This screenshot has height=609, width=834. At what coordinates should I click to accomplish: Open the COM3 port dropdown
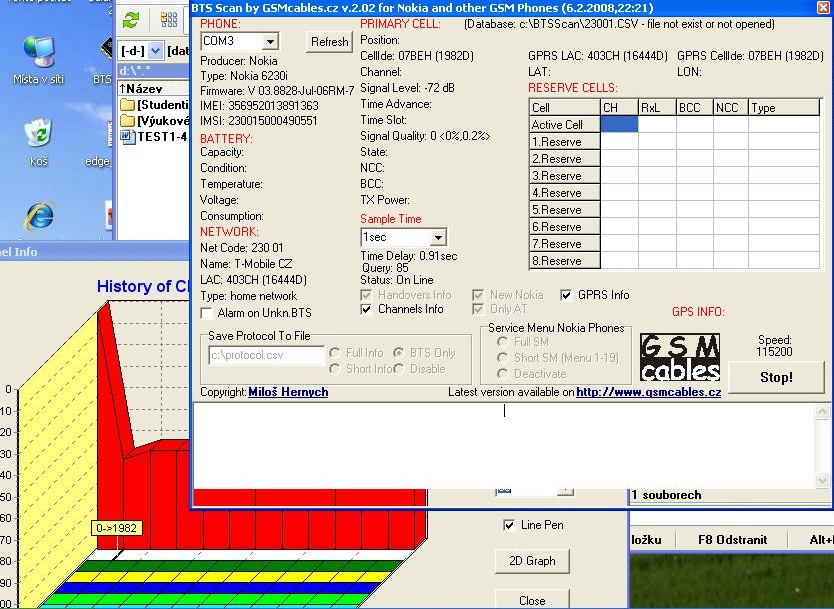coord(270,41)
